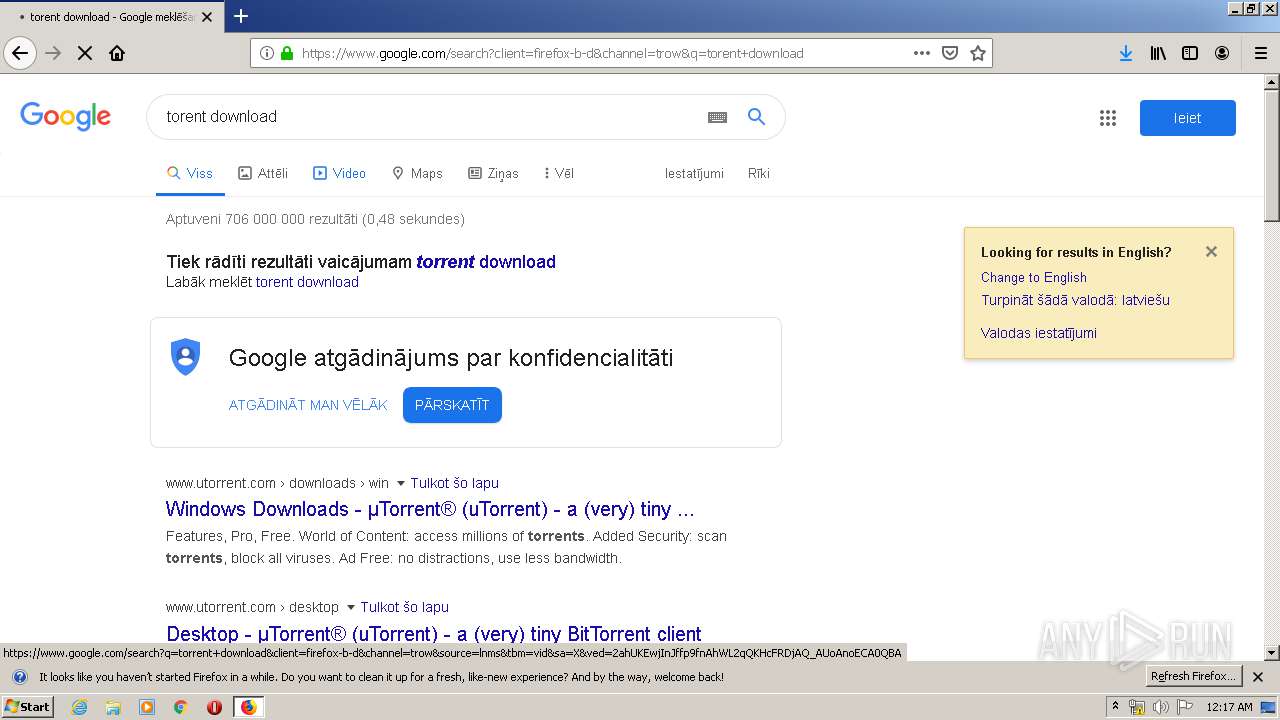The height and width of the screenshot is (720, 1280).
Task: Open the Firefox account icon
Action: click(x=1222, y=53)
